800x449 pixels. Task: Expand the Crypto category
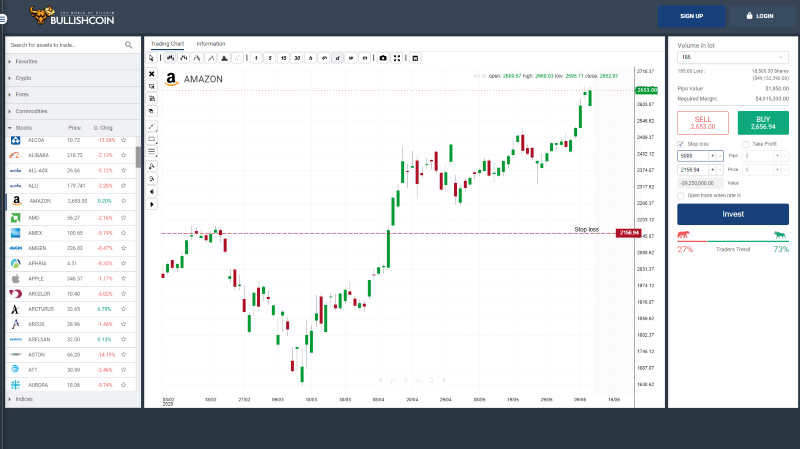click(73, 78)
